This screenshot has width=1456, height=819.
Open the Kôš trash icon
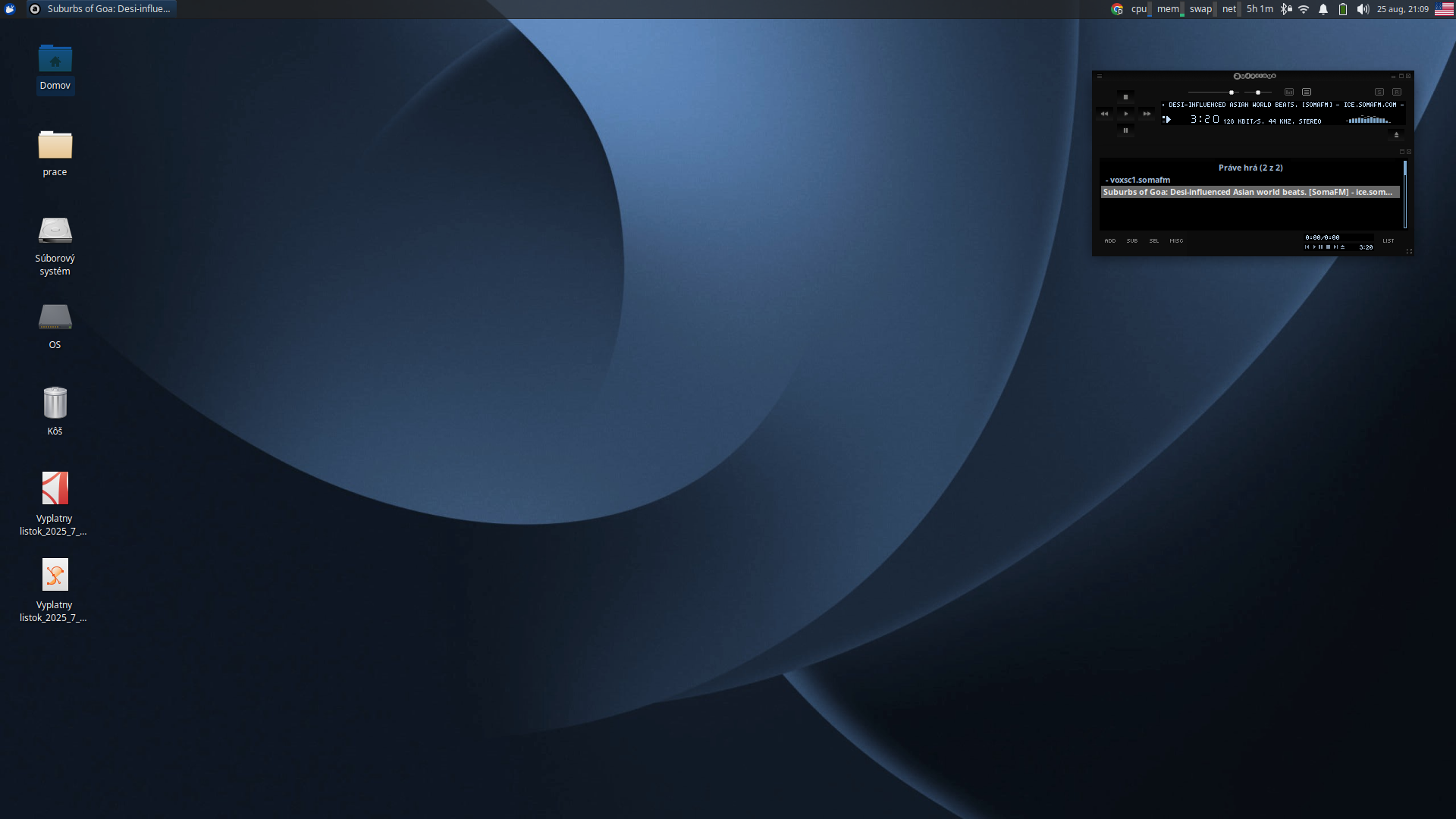[x=55, y=403]
